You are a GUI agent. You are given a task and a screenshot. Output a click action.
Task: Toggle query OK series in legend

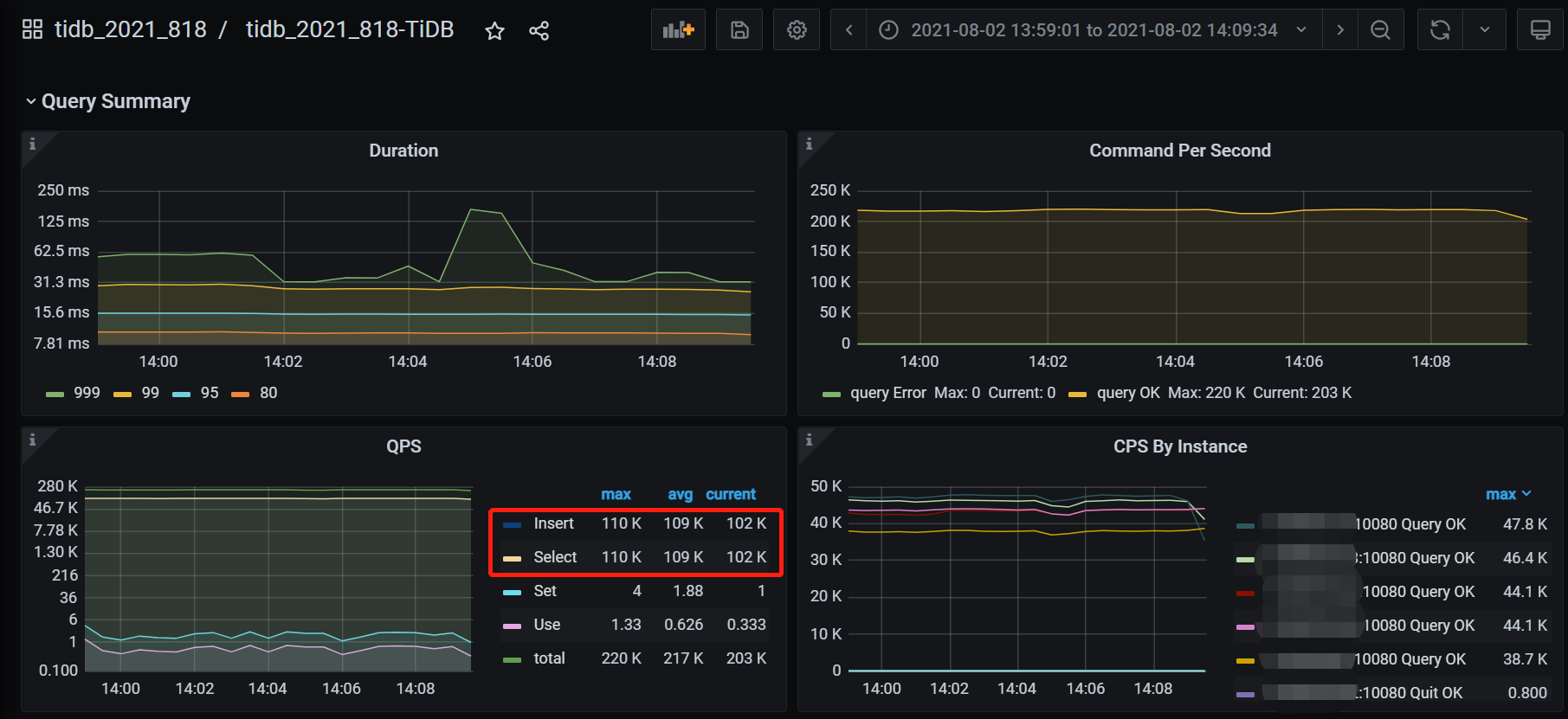1127,393
